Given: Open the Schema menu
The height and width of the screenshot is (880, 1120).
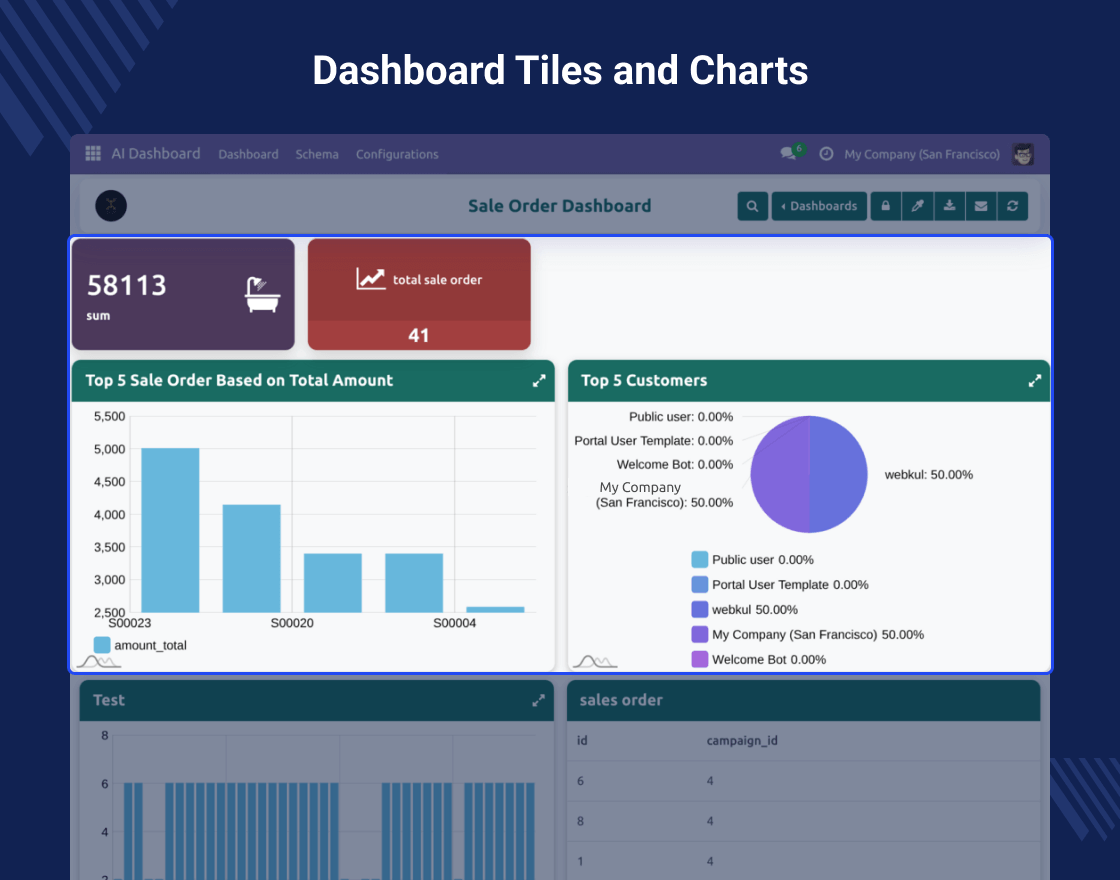Looking at the screenshot, I should (317, 154).
